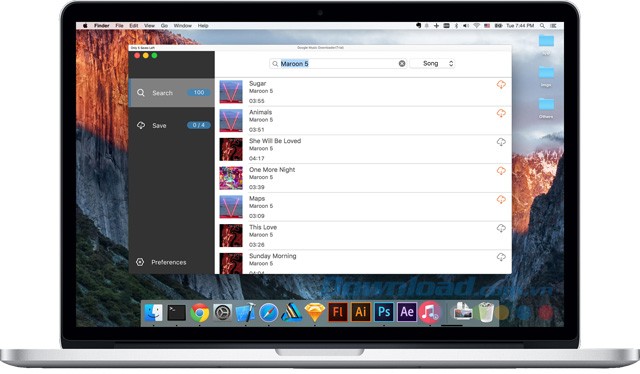640x374 pixels.
Task: Click the Preview app icon beside Trash
Action: click(x=462, y=312)
